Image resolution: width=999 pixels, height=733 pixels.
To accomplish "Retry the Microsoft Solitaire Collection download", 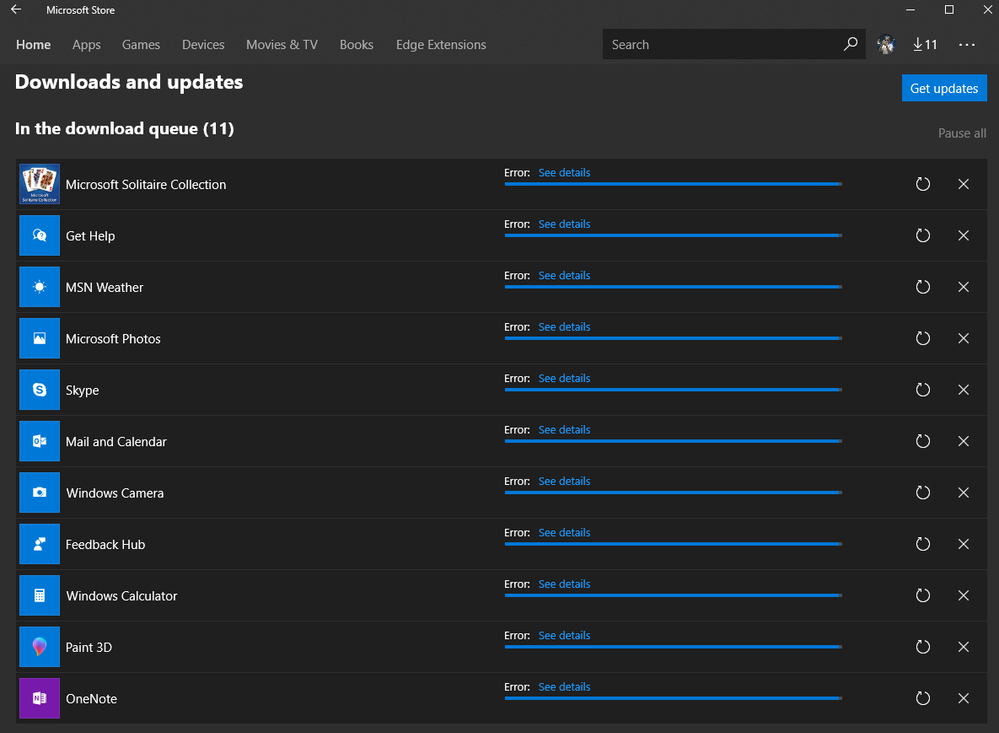I will pos(923,184).
